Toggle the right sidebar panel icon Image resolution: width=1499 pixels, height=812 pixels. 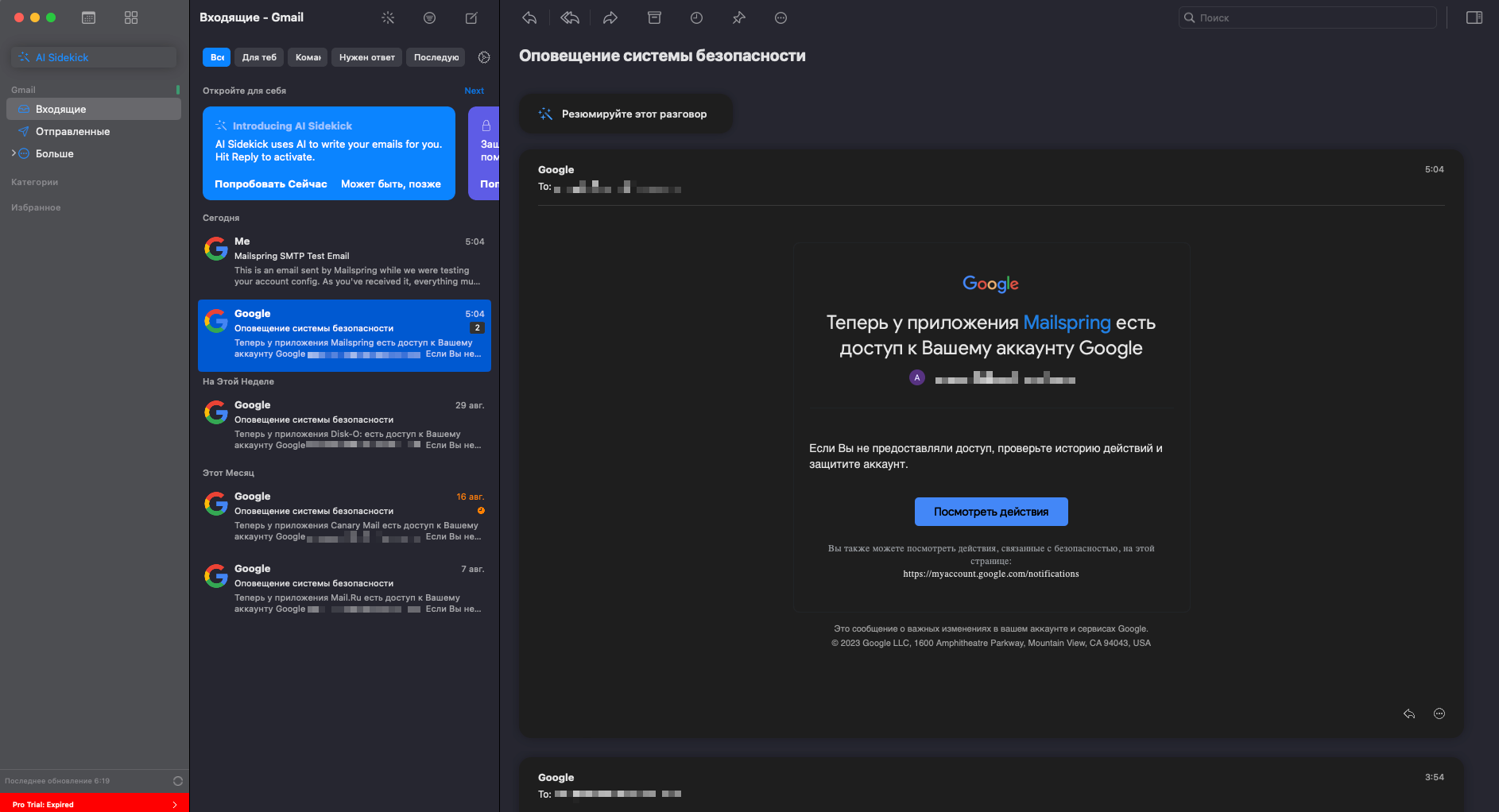click(1474, 17)
